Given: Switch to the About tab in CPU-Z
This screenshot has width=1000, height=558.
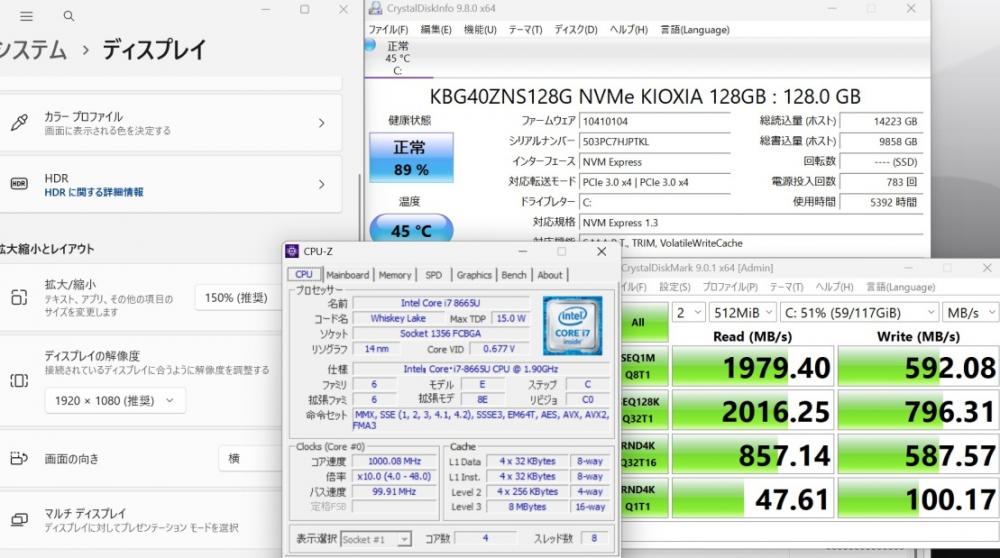Looking at the screenshot, I should coord(550,275).
